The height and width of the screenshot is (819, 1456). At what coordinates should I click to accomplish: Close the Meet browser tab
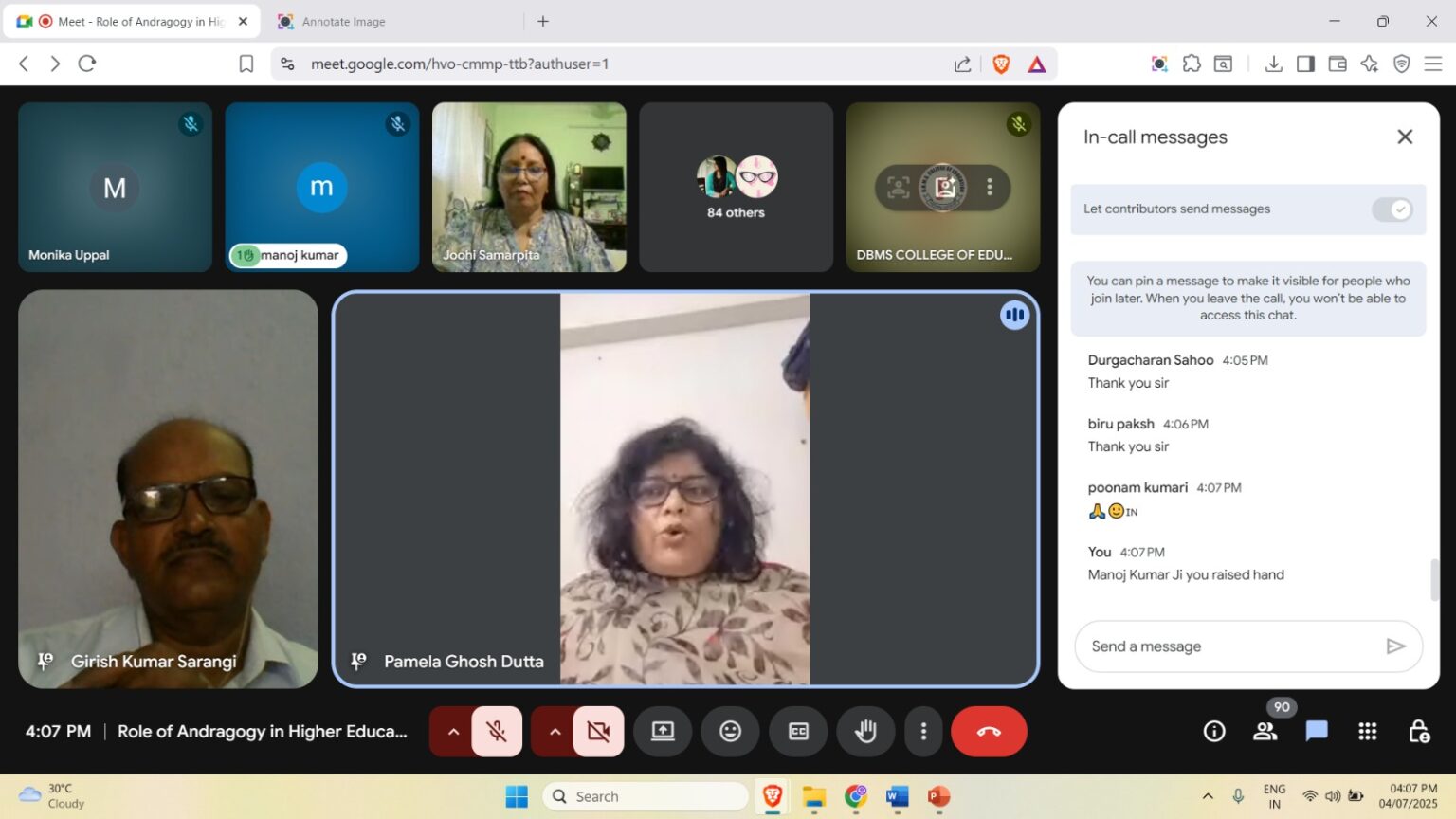(x=243, y=21)
